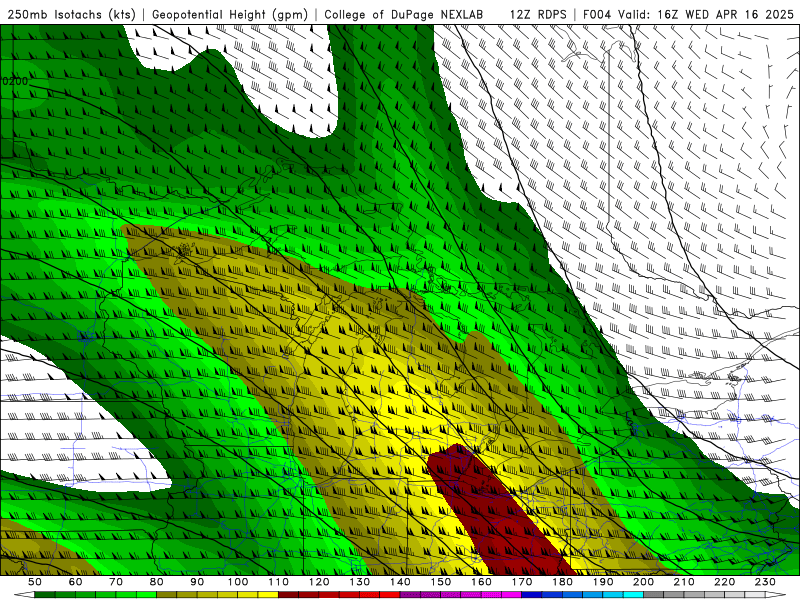Image resolution: width=800 pixels, height=600 pixels.
Task: Click the 180 knot scale label
Action: (562, 582)
